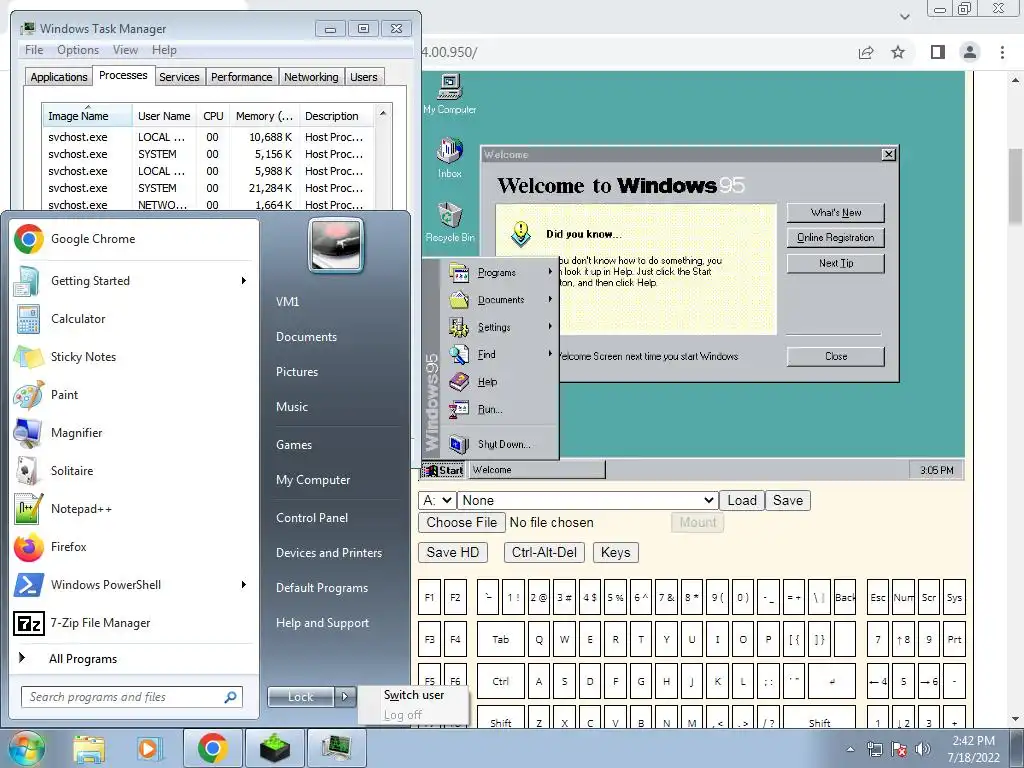
Task: Open Sticky Notes from Start menu
Action: (x=83, y=357)
